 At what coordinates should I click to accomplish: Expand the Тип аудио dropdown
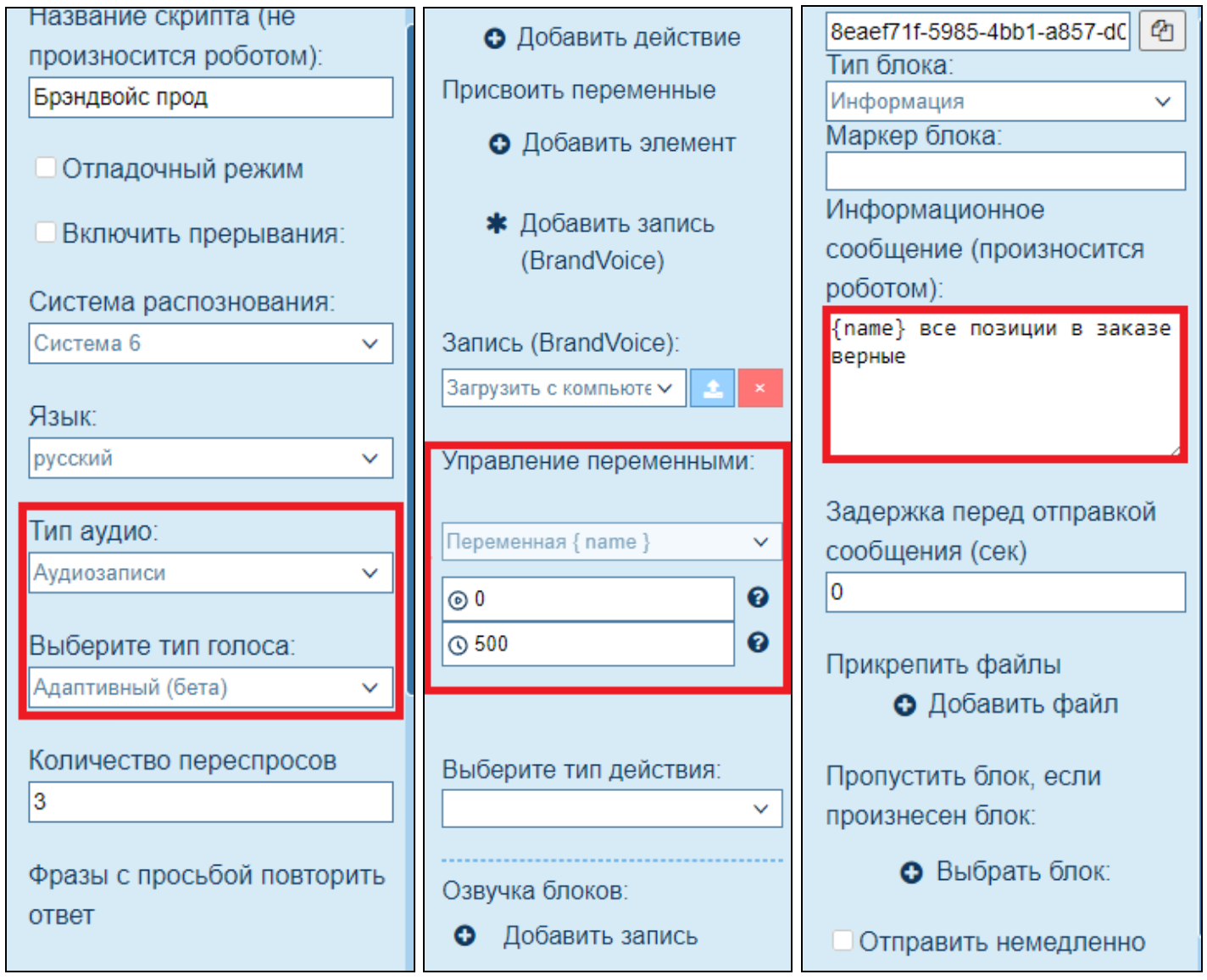211,573
